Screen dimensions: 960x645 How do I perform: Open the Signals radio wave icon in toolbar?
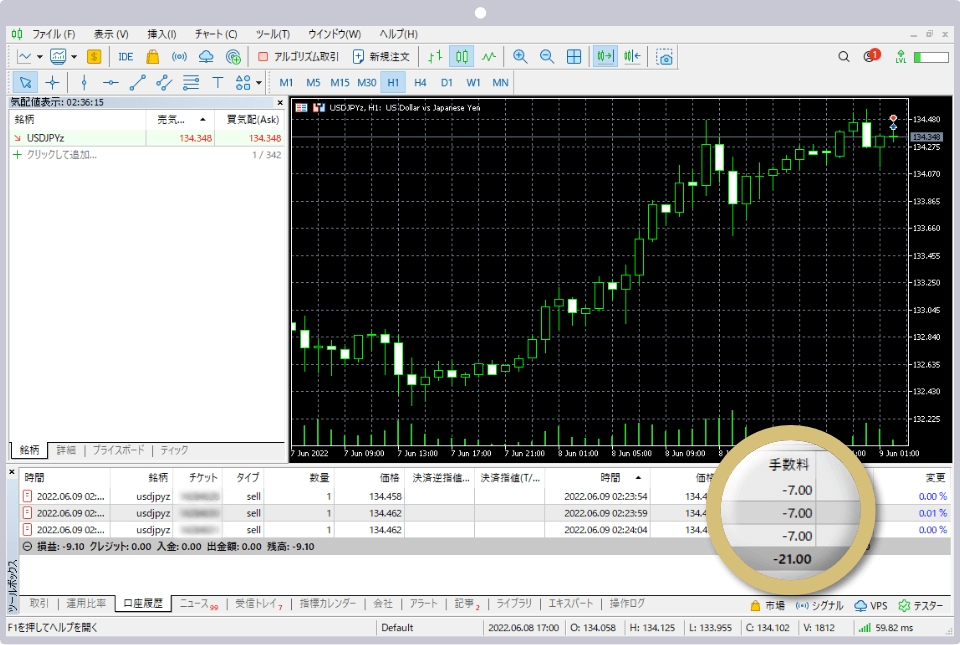pyautogui.click(x=179, y=57)
